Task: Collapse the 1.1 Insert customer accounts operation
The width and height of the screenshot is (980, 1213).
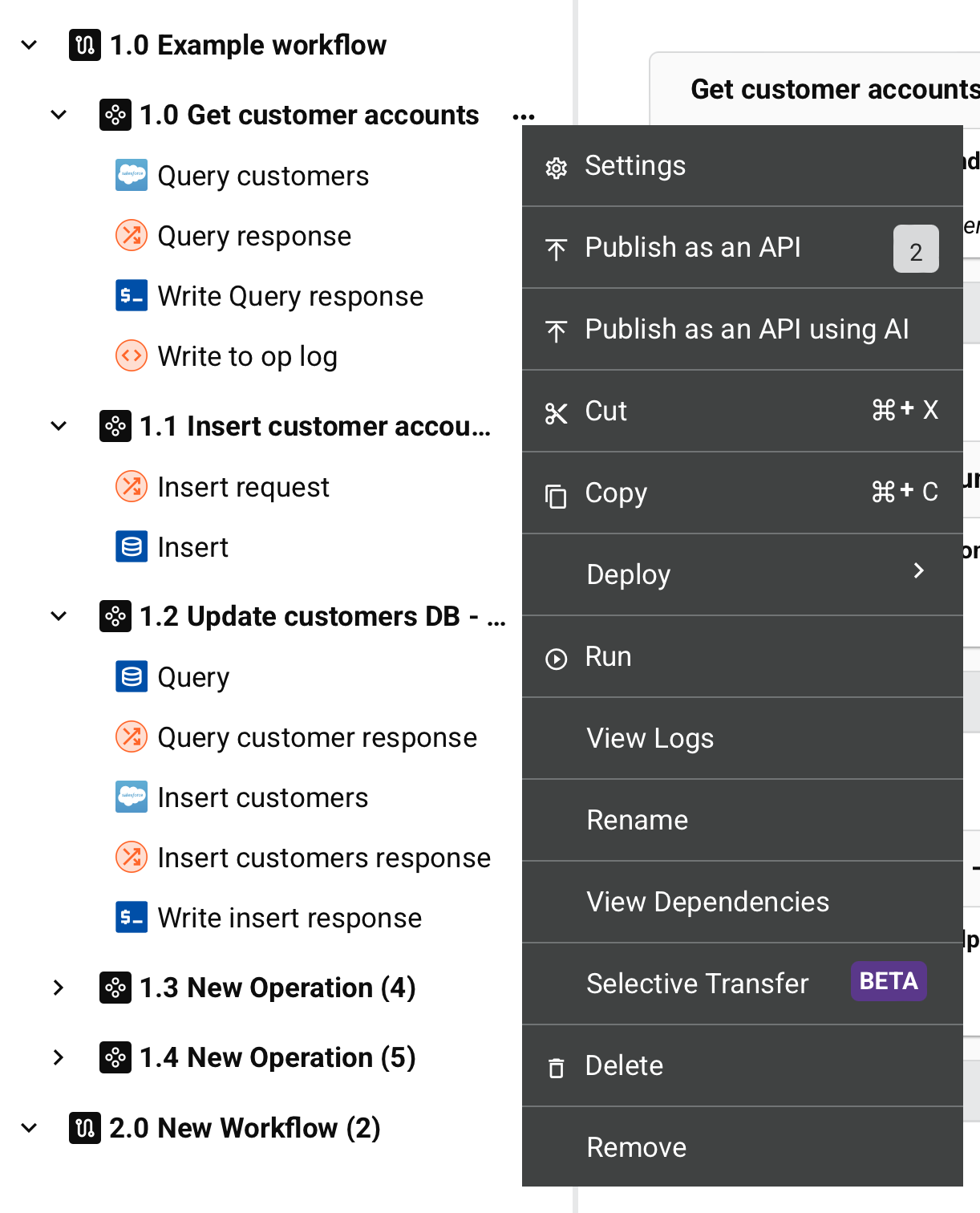Action: [59, 426]
